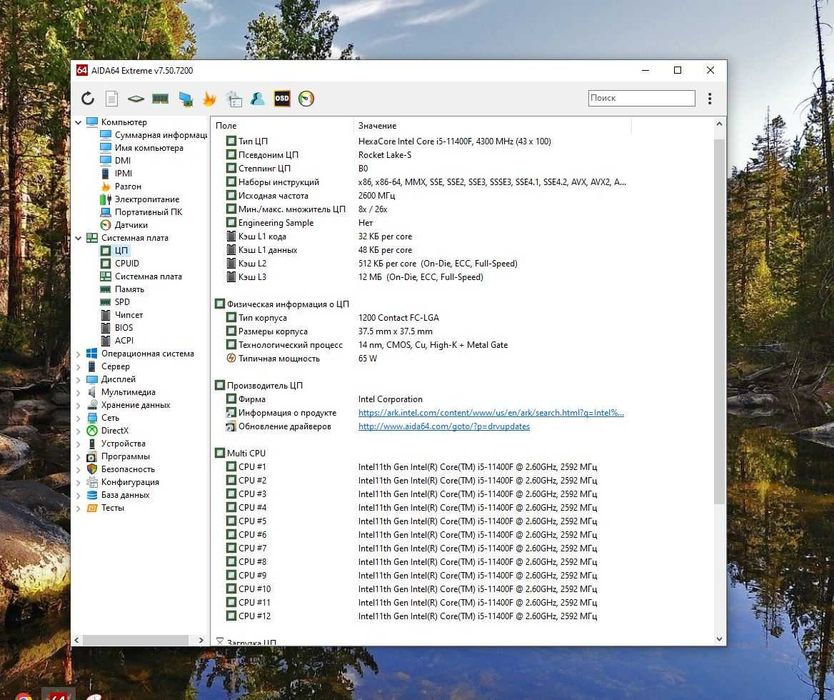Open the aida64.com driver updates link
Viewport: 834px width, 700px height.
(x=444, y=426)
